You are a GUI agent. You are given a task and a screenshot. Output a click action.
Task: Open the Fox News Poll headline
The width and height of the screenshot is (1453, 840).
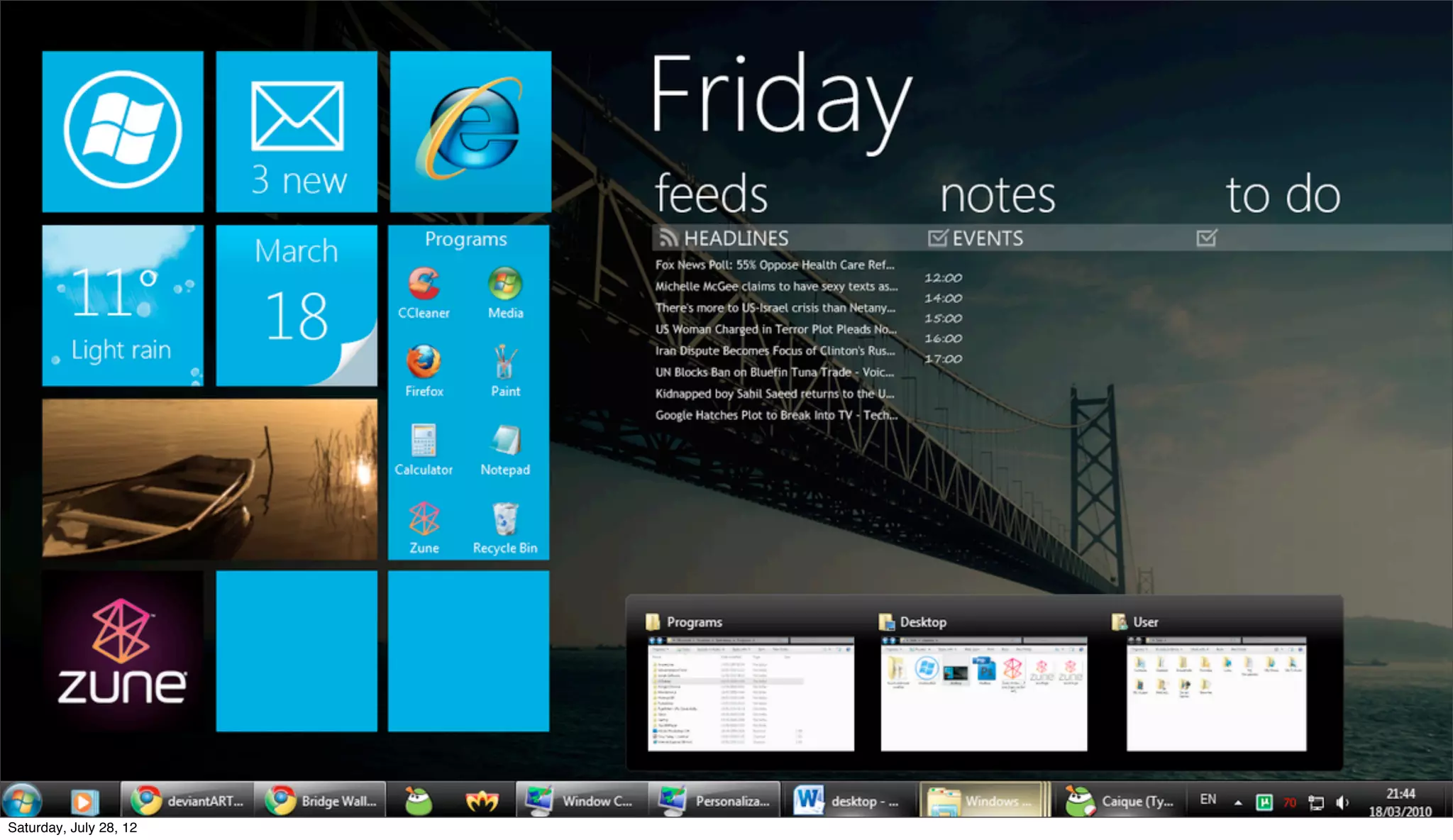click(775, 265)
